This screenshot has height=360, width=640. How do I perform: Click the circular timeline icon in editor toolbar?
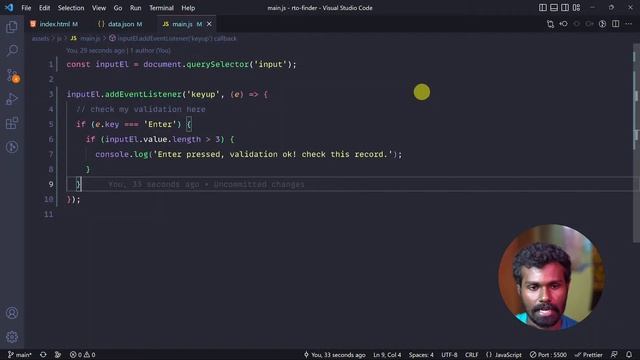[602, 24]
